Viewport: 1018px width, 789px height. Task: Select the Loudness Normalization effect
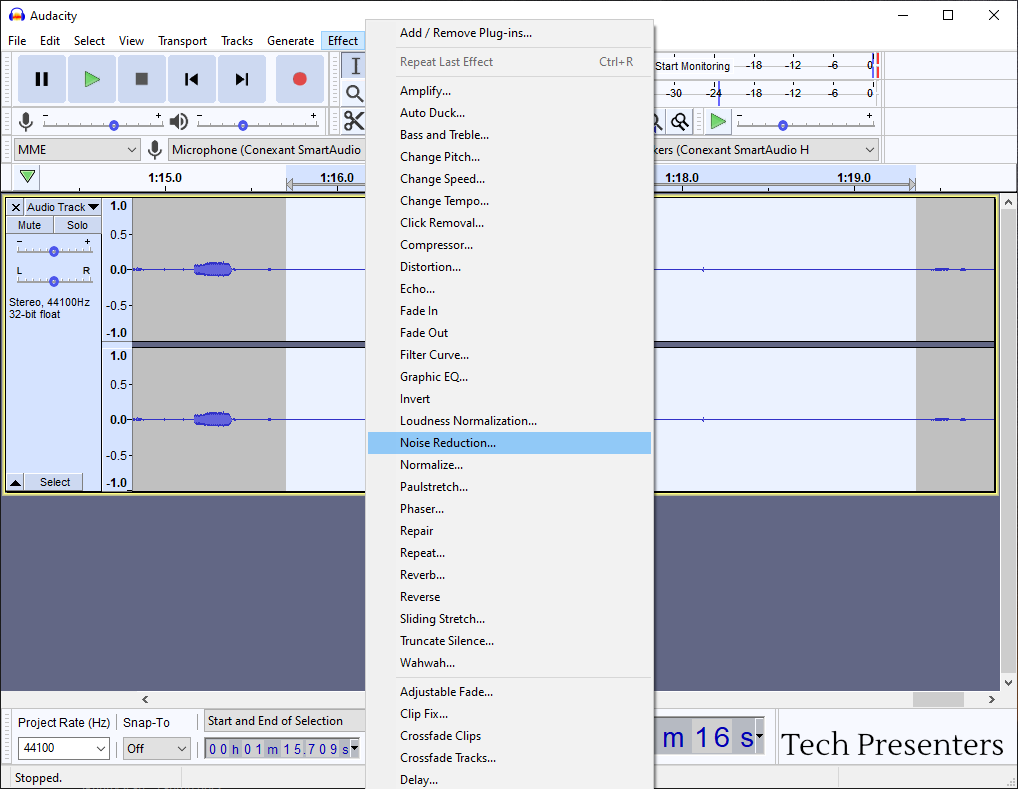[x=510, y=421]
